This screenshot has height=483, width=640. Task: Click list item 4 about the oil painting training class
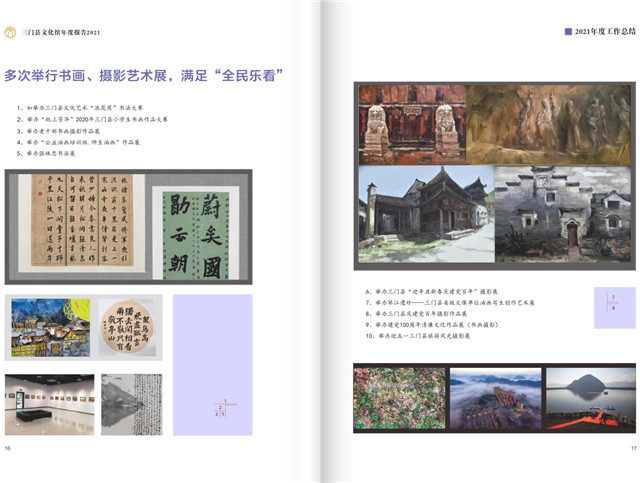click(x=78, y=142)
